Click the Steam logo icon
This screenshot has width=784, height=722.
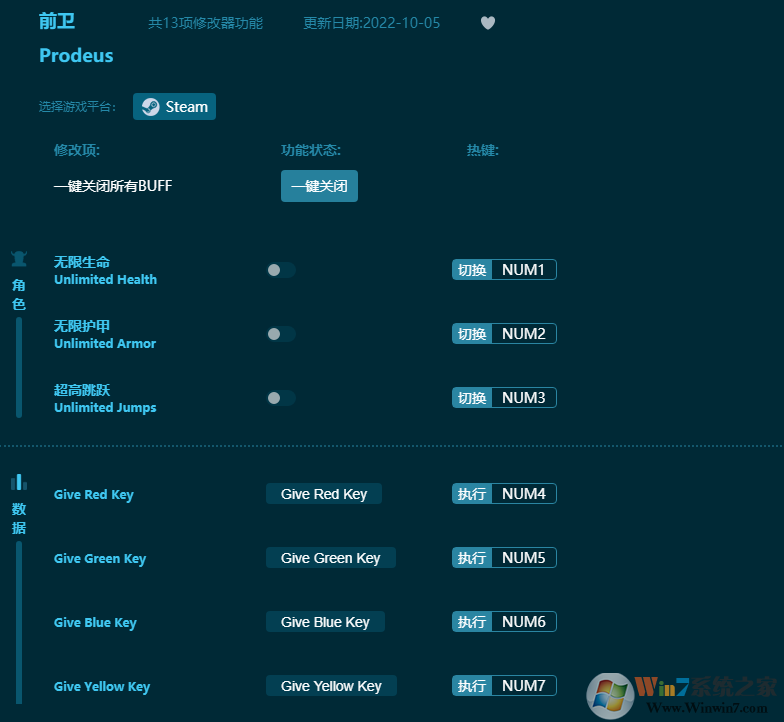coord(150,106)
